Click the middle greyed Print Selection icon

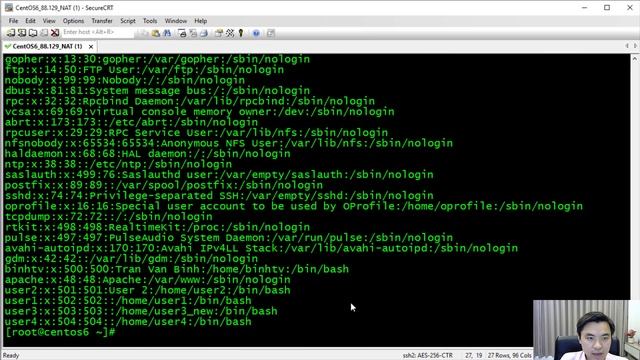click(193, 33)
